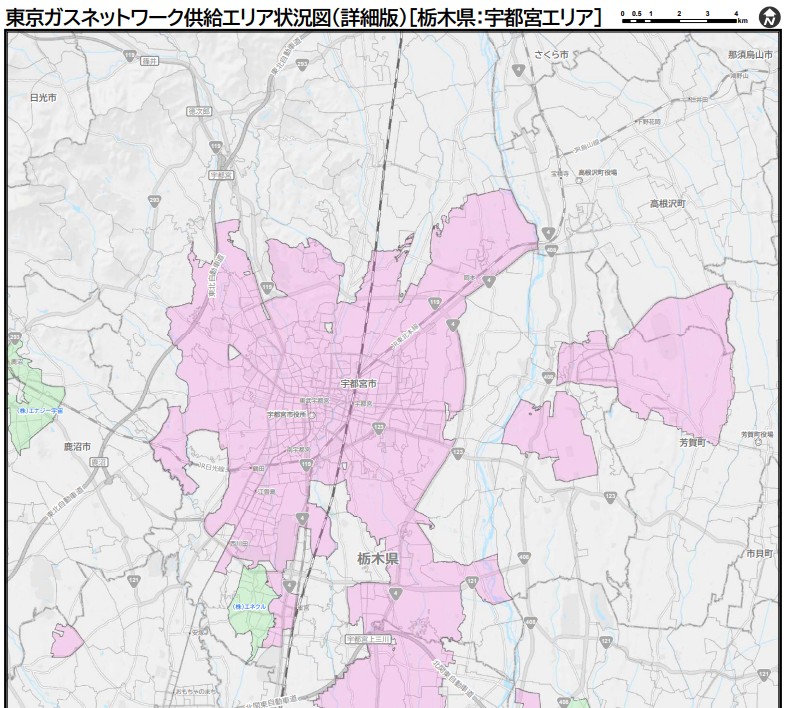The width and height of the screenshot is (790, 708).
Task: Click the Route 4 shield below さくら市
Action: point(518,71)
